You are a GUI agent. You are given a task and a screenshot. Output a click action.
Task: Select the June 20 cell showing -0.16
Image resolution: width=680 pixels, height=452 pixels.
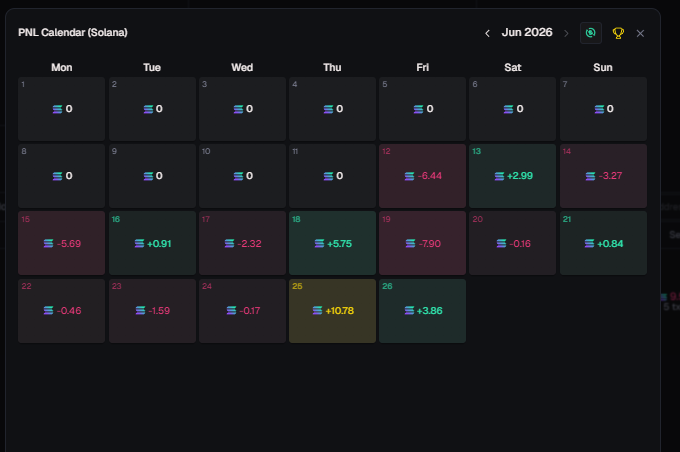[x=513, y=243]
